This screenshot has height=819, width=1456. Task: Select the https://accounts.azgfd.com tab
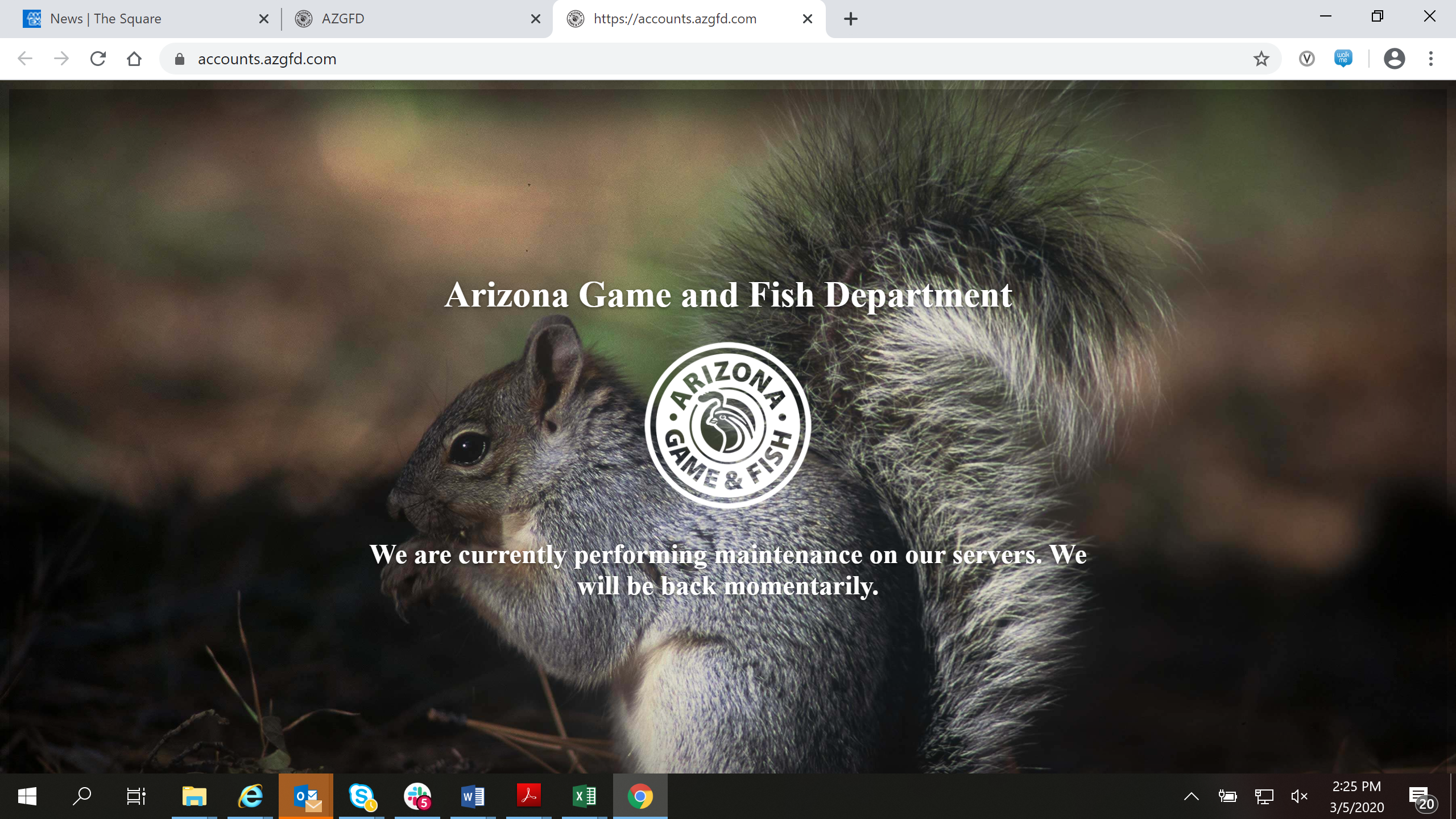(688, 19)
